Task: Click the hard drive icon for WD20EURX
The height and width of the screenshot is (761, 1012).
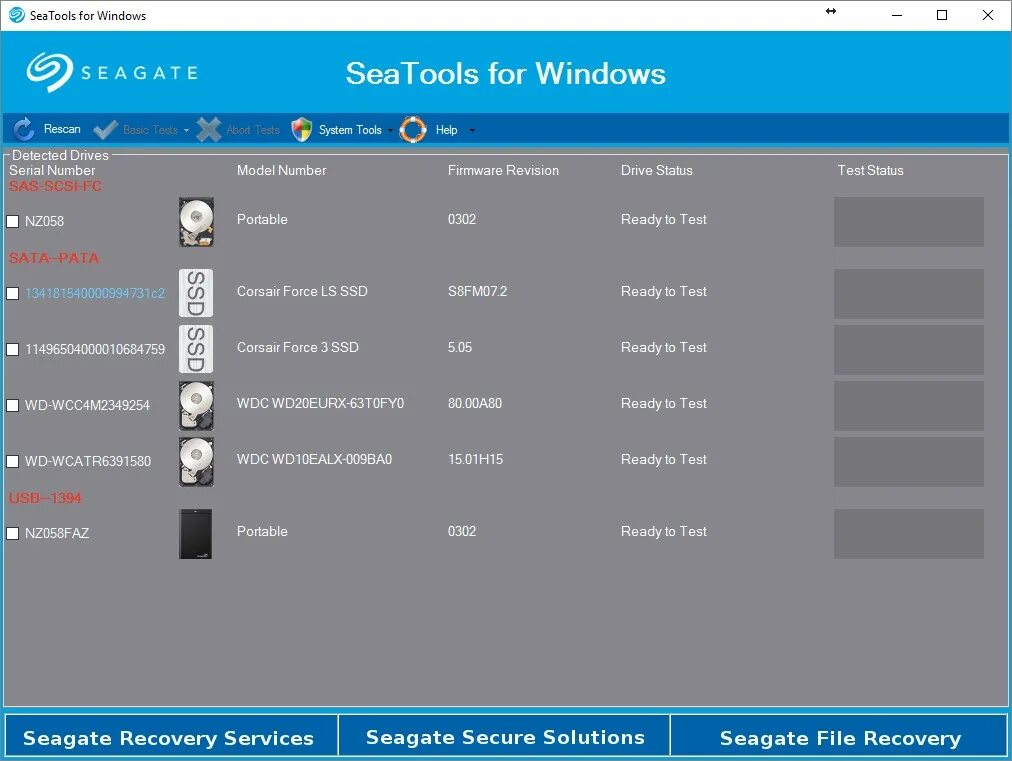Action: (x=196, y=405)
